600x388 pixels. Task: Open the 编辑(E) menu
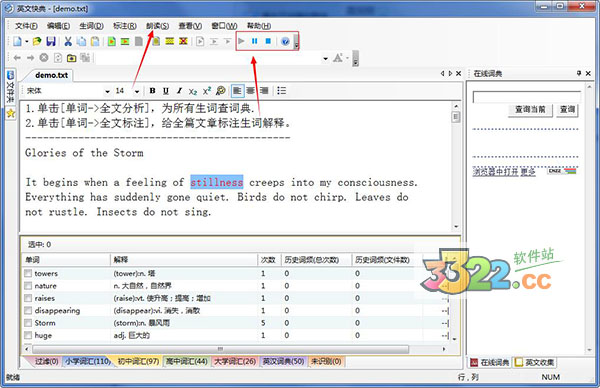click(58, 26)
